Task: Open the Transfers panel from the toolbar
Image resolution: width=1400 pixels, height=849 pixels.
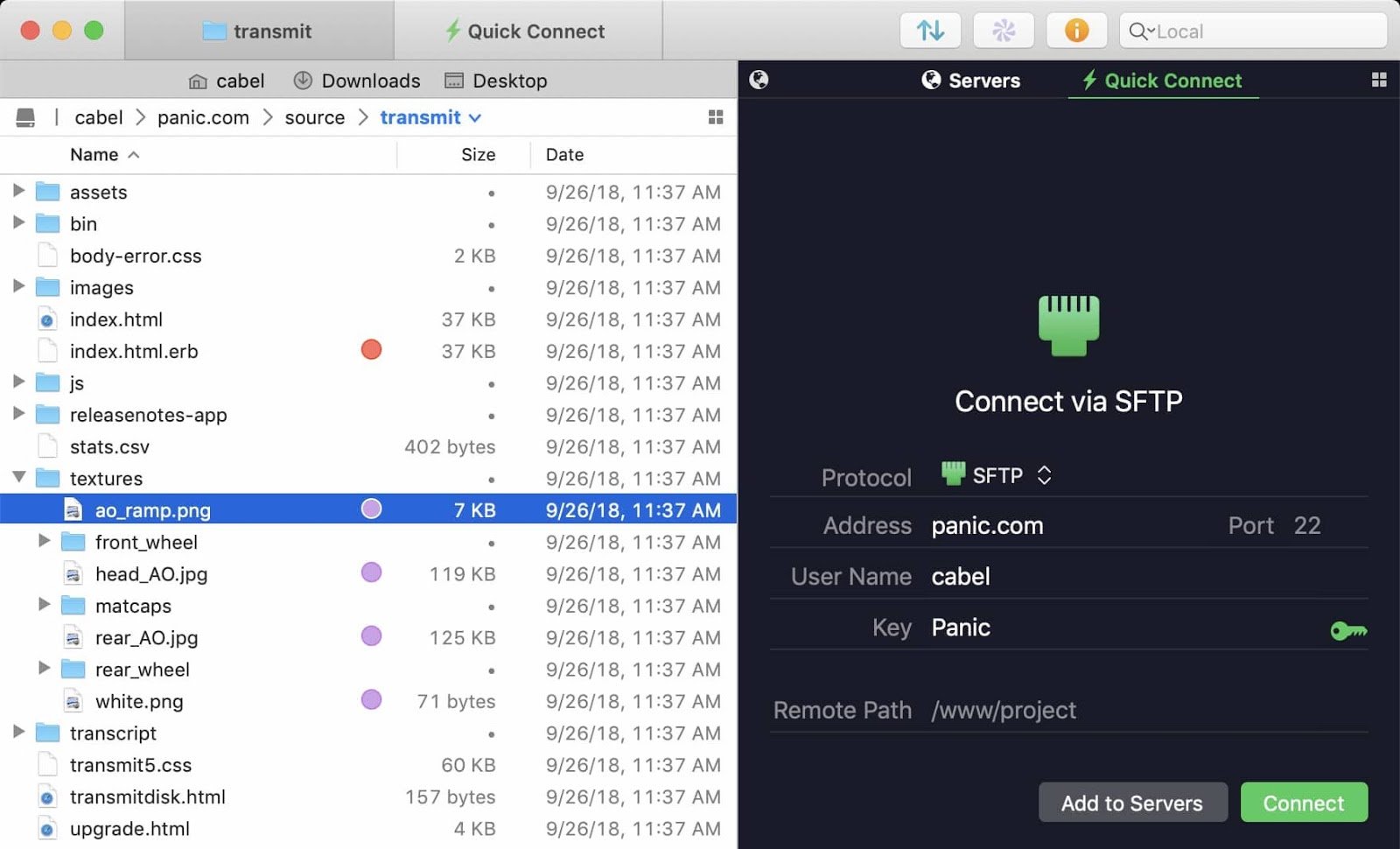Action: pos(930,31)
